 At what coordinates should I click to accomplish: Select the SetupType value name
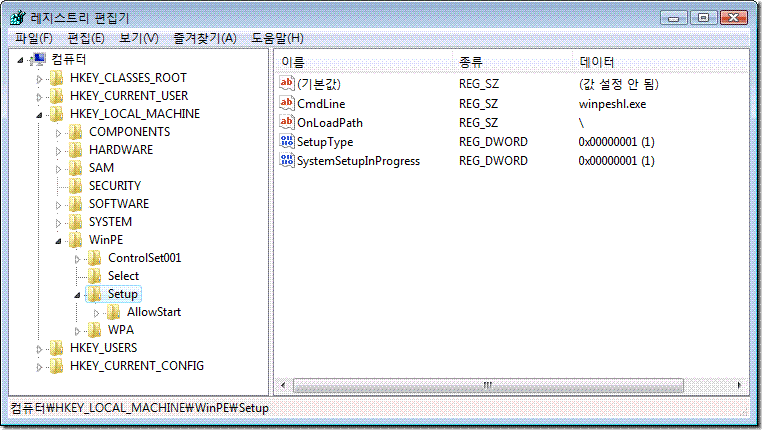click(325, 142)
